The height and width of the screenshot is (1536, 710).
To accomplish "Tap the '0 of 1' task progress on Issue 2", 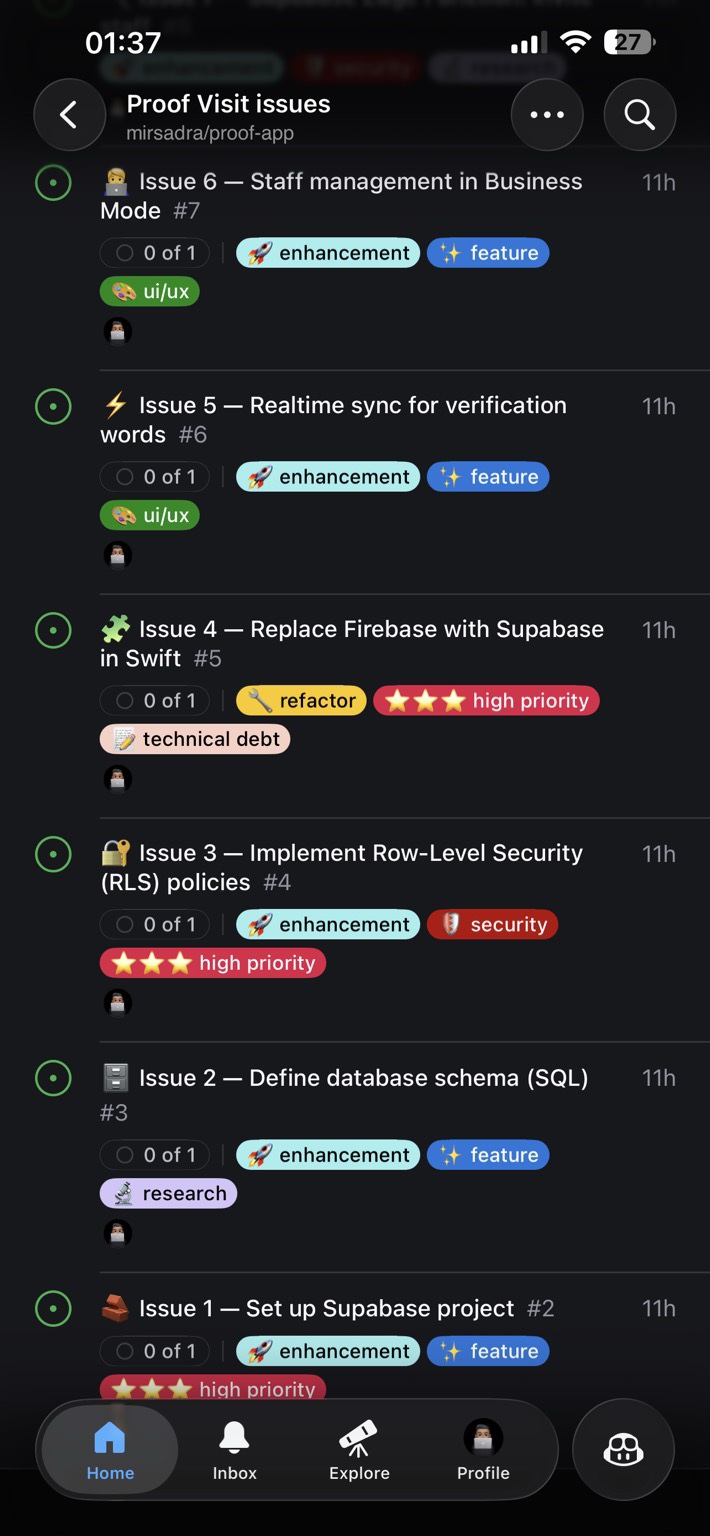I will 155,1155.
